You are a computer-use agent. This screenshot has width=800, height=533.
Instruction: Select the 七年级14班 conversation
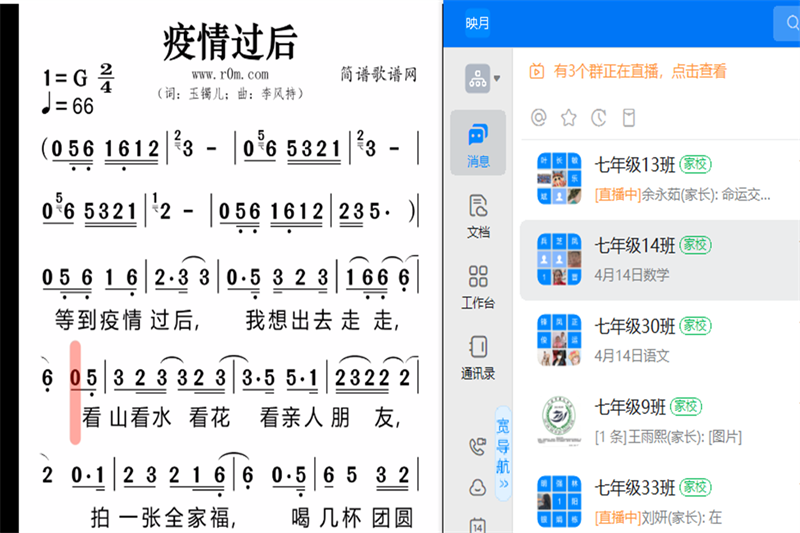click(x=660, y=258)
